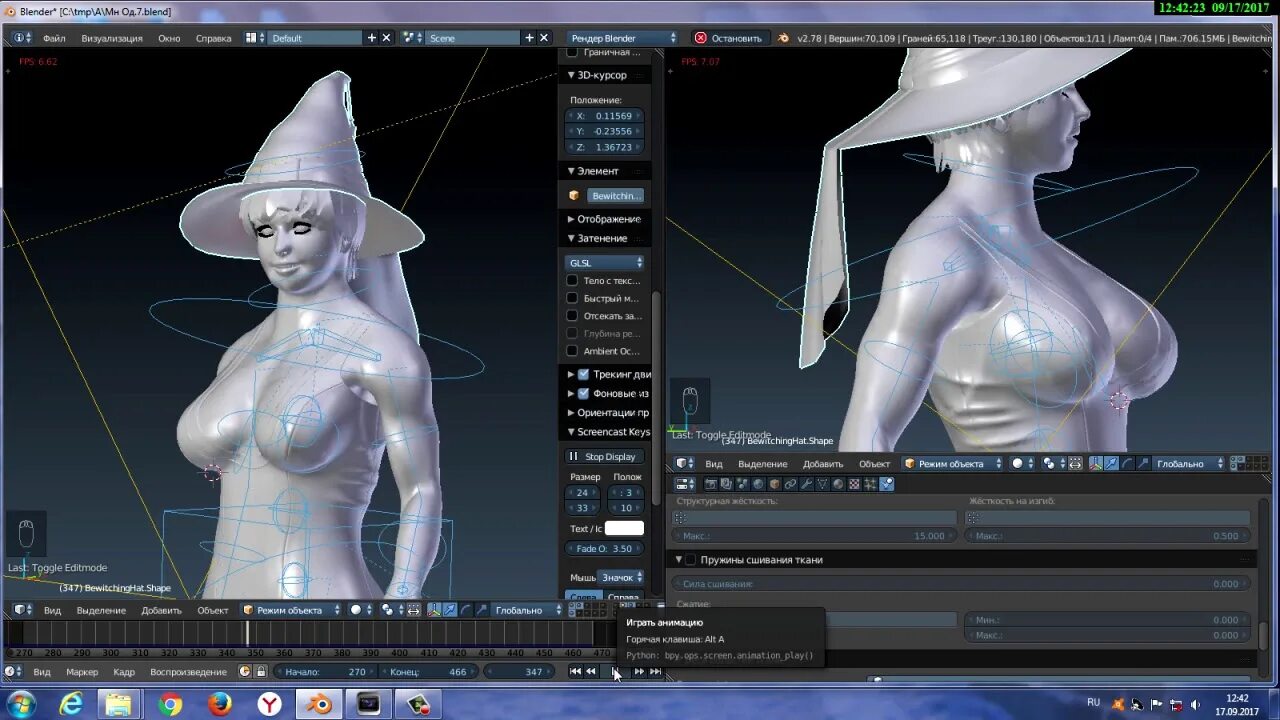Select translate manipulator arrow in left viewport header
Image resolution: width=1280 pixels, height=720 pixels.
[x=450, y=610]
